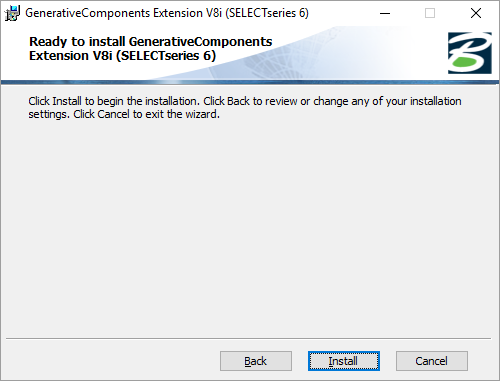Screen dimensions: 500x381
Task: Cancel to exit the setup wizard
Action: pos(432,361)
